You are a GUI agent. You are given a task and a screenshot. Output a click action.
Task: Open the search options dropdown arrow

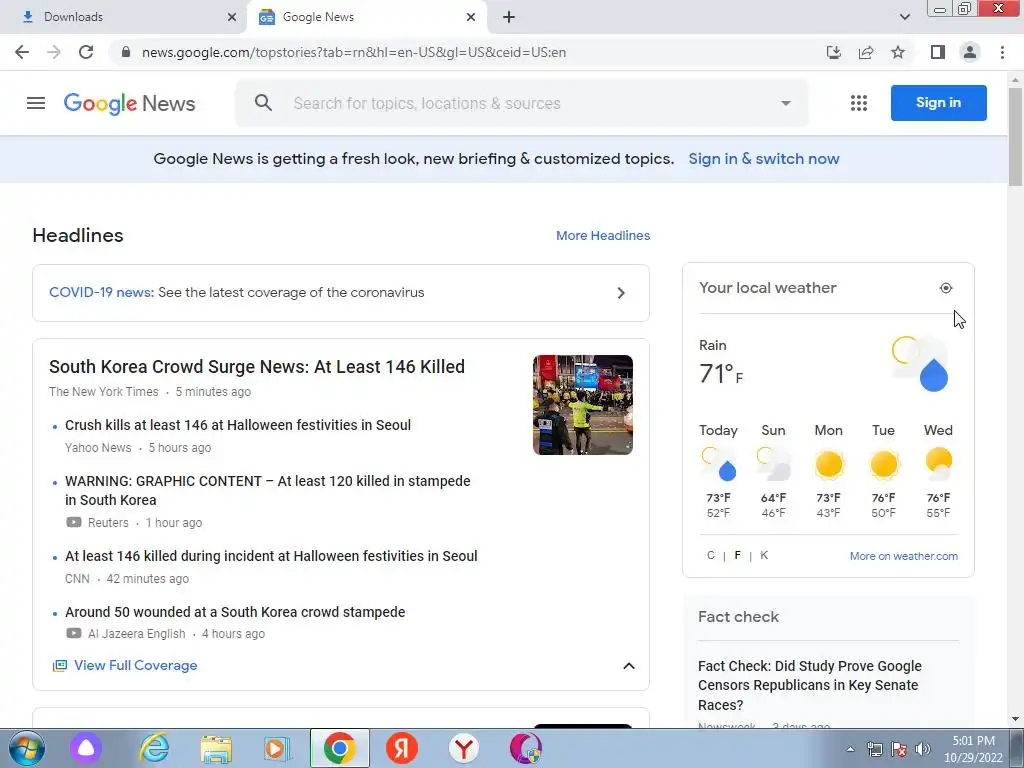pos(786,103)
